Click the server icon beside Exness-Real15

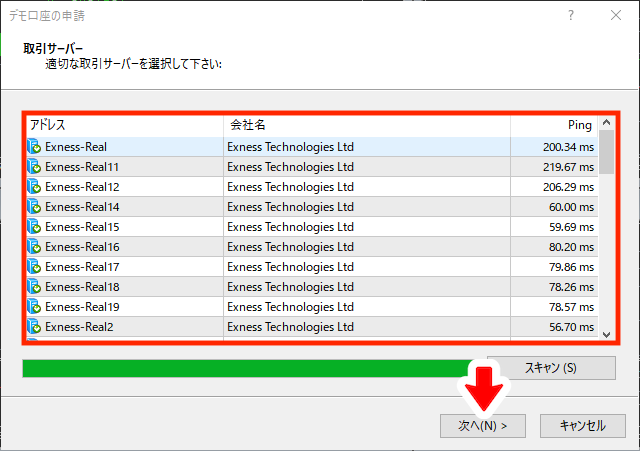pos(34,227)
